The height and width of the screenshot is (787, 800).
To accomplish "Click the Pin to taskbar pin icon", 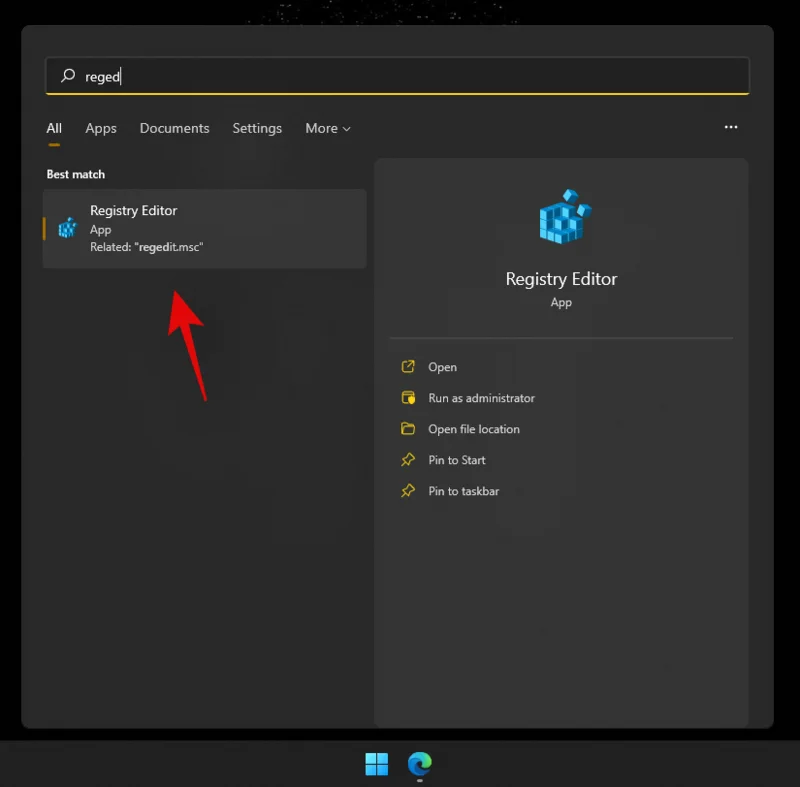I will 409,491.
